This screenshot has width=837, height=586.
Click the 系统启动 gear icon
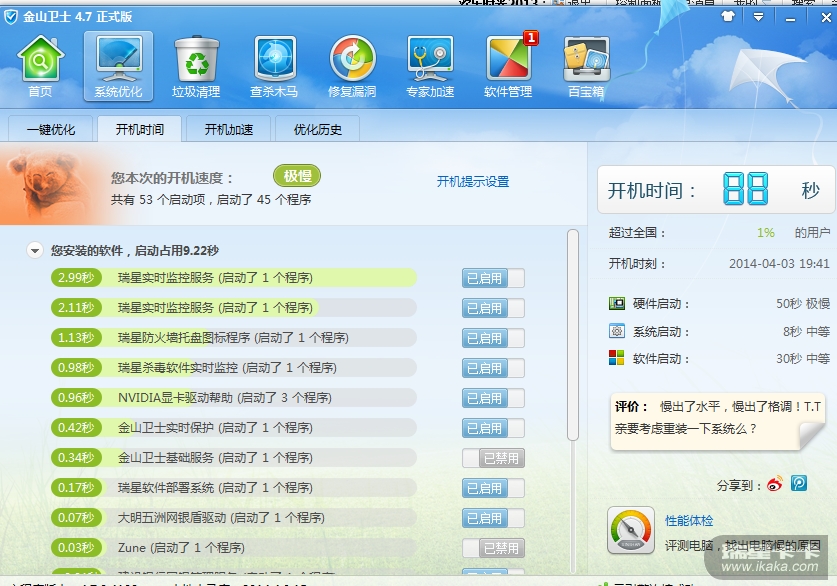(617, 331)
